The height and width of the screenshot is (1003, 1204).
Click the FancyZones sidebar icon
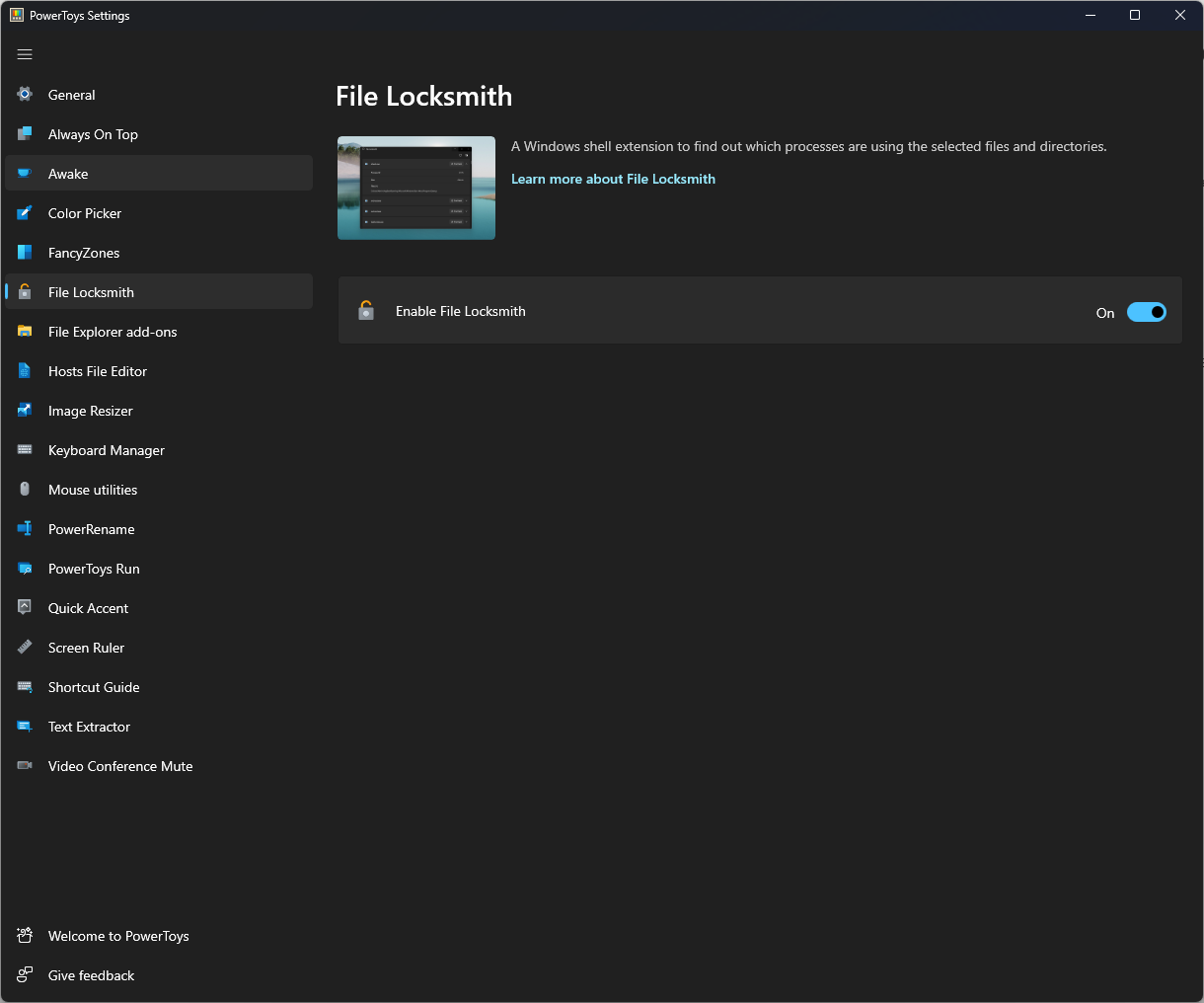(x=24, y=252)
